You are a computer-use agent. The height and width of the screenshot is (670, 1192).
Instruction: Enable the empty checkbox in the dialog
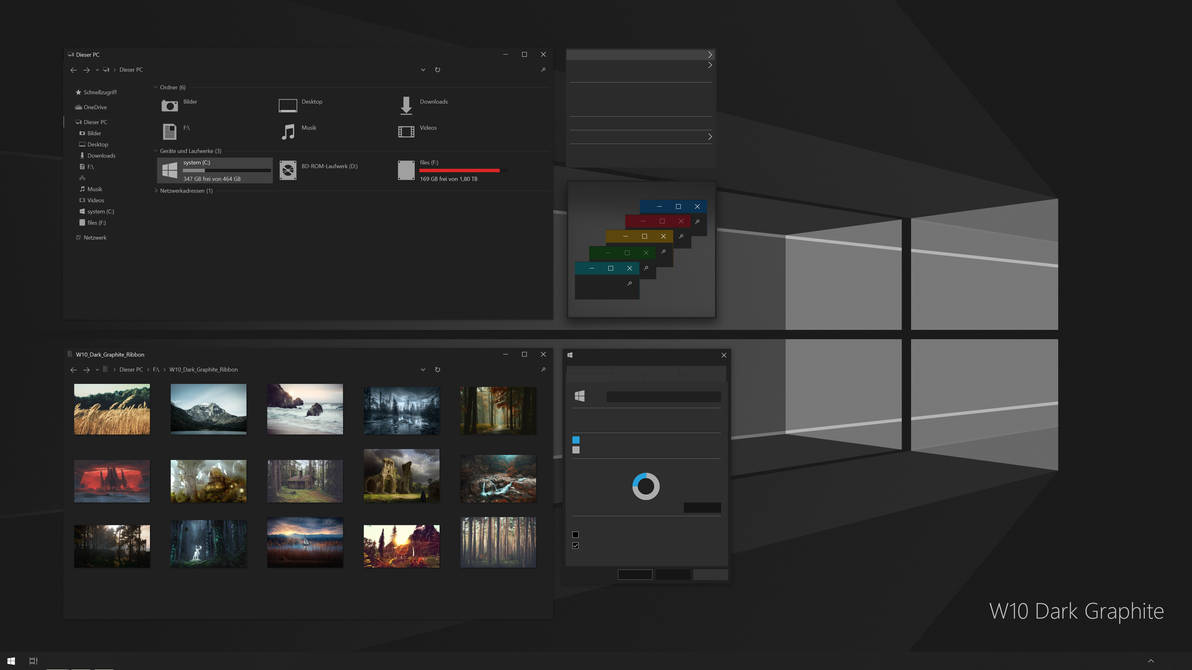click(x=575, y=535)
